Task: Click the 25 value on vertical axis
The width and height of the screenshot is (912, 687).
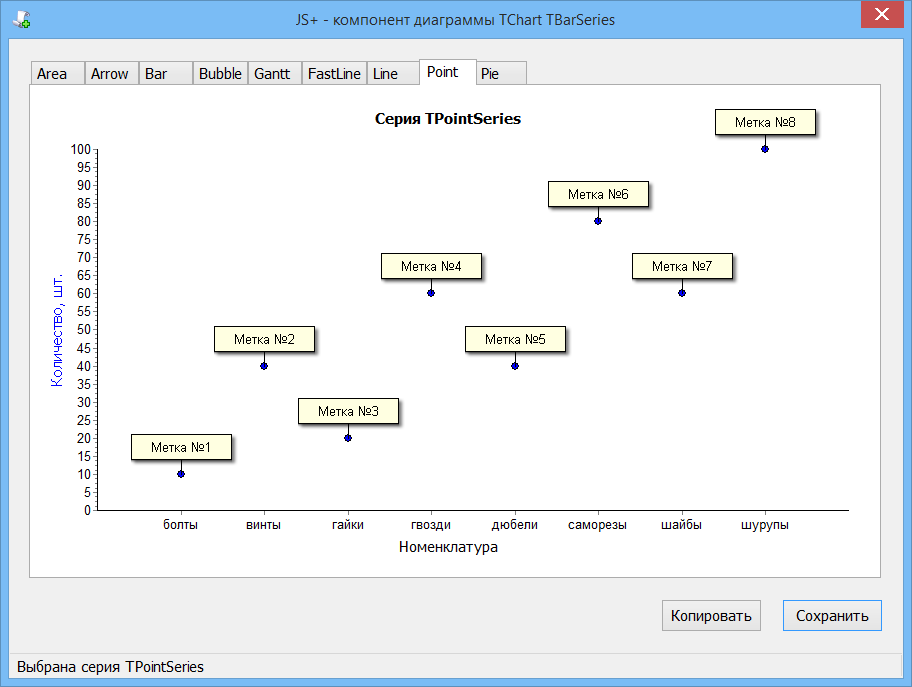Action: 84,420
